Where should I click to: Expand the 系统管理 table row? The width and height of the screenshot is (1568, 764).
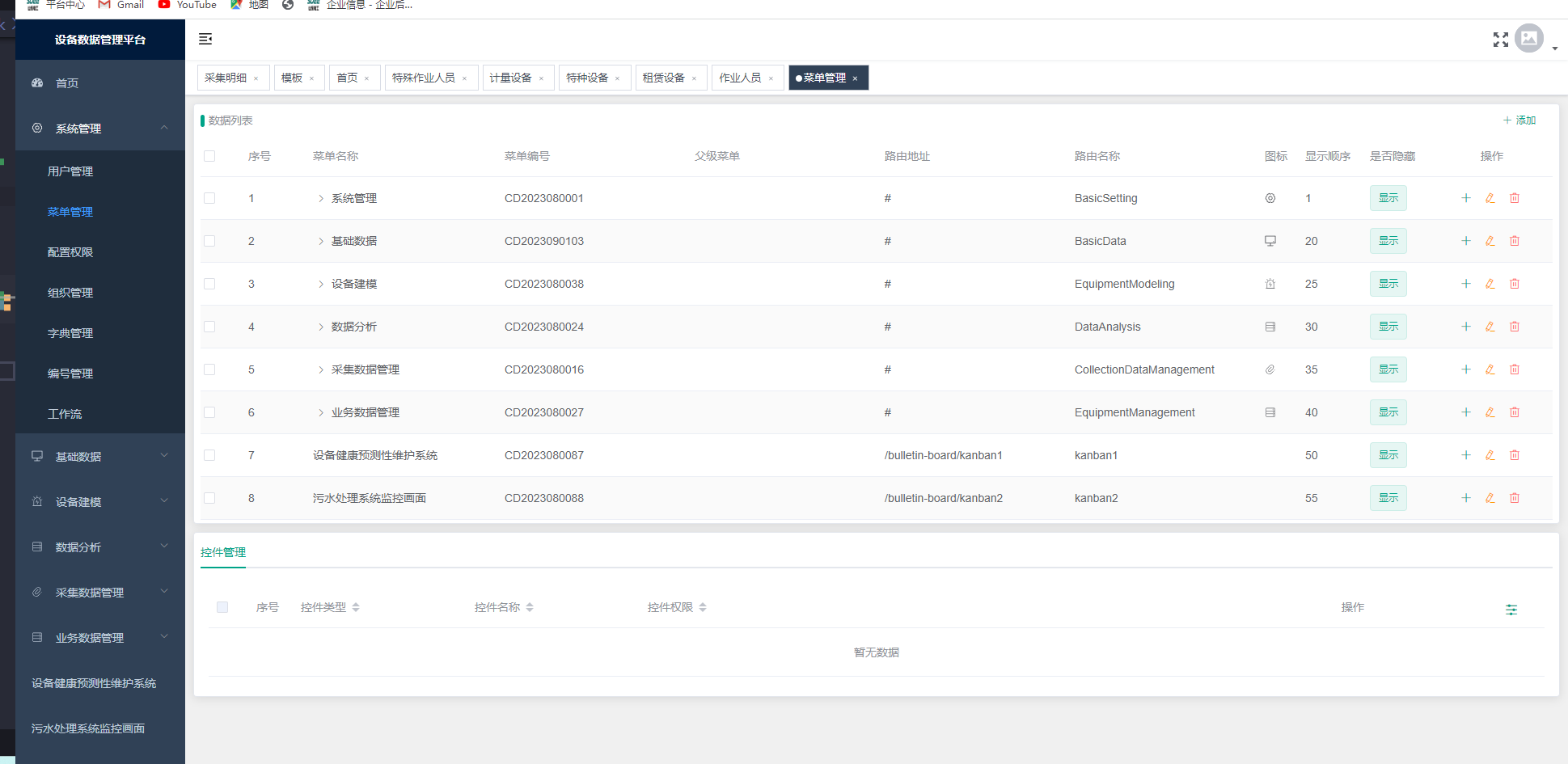(x=321, y=198)
